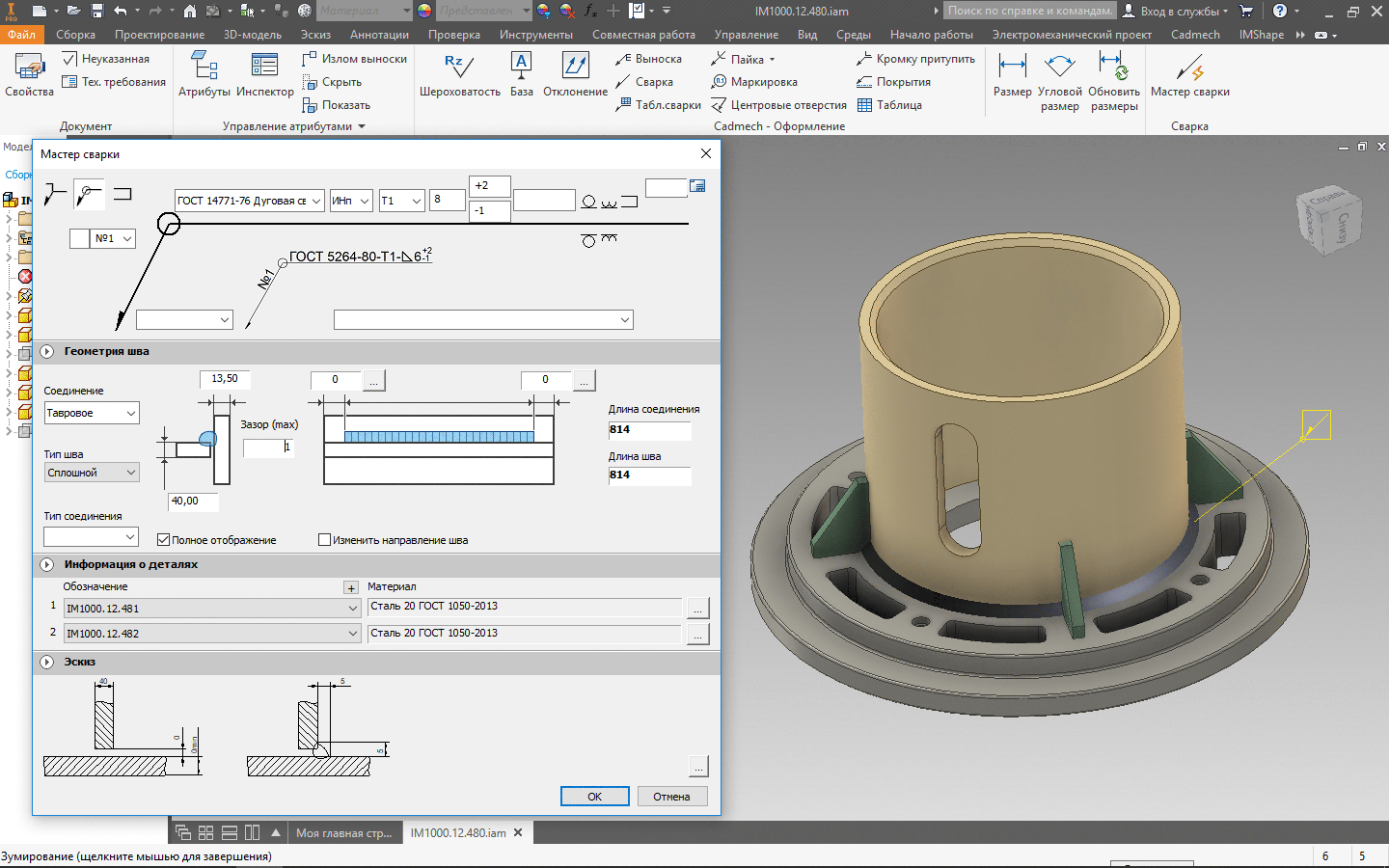1389x868 pixels.
Task: Open the Инструменты ribbon tab
Action: coord(535,35)
